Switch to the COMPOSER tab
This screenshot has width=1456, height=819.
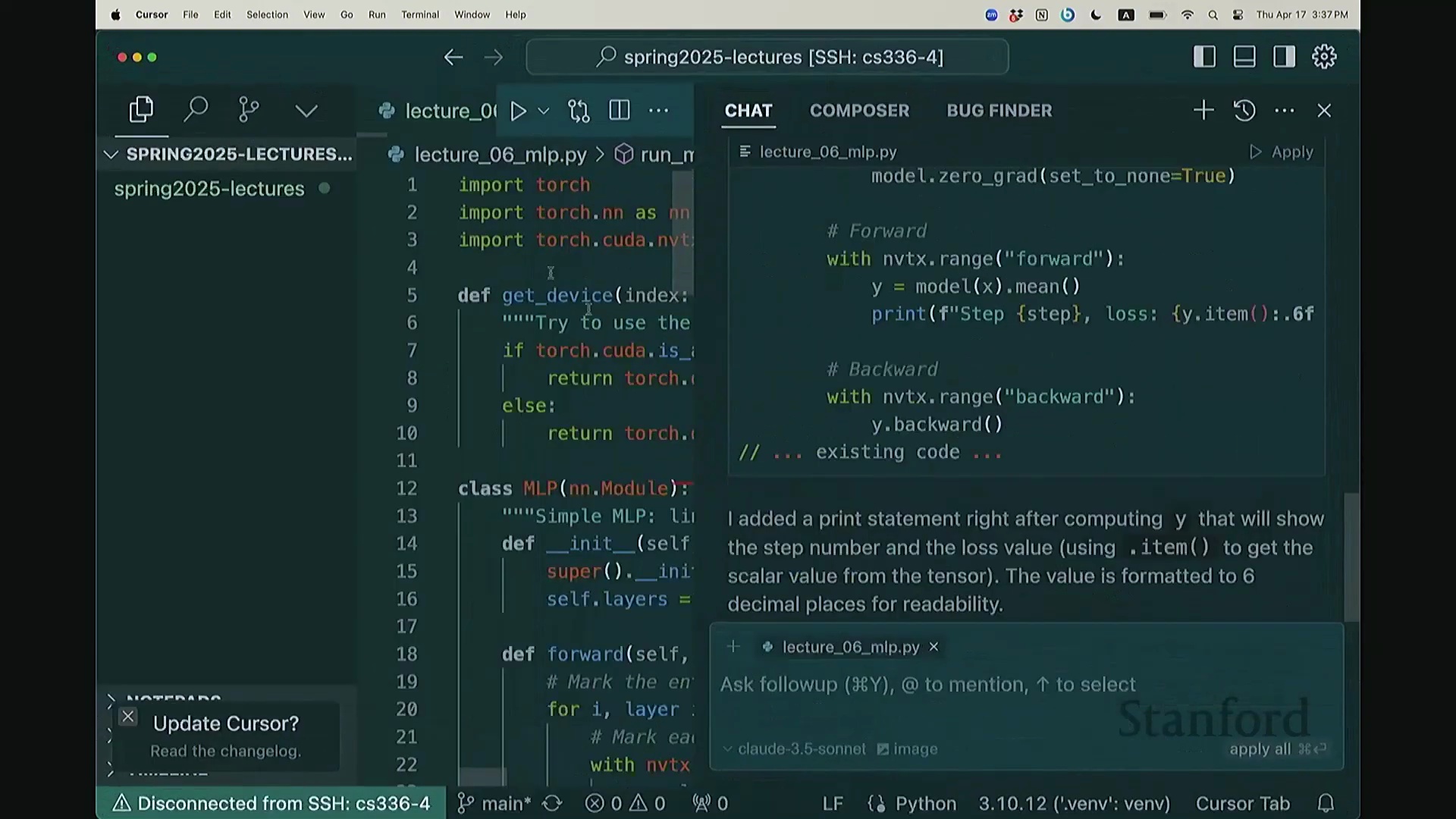[859, 111]
